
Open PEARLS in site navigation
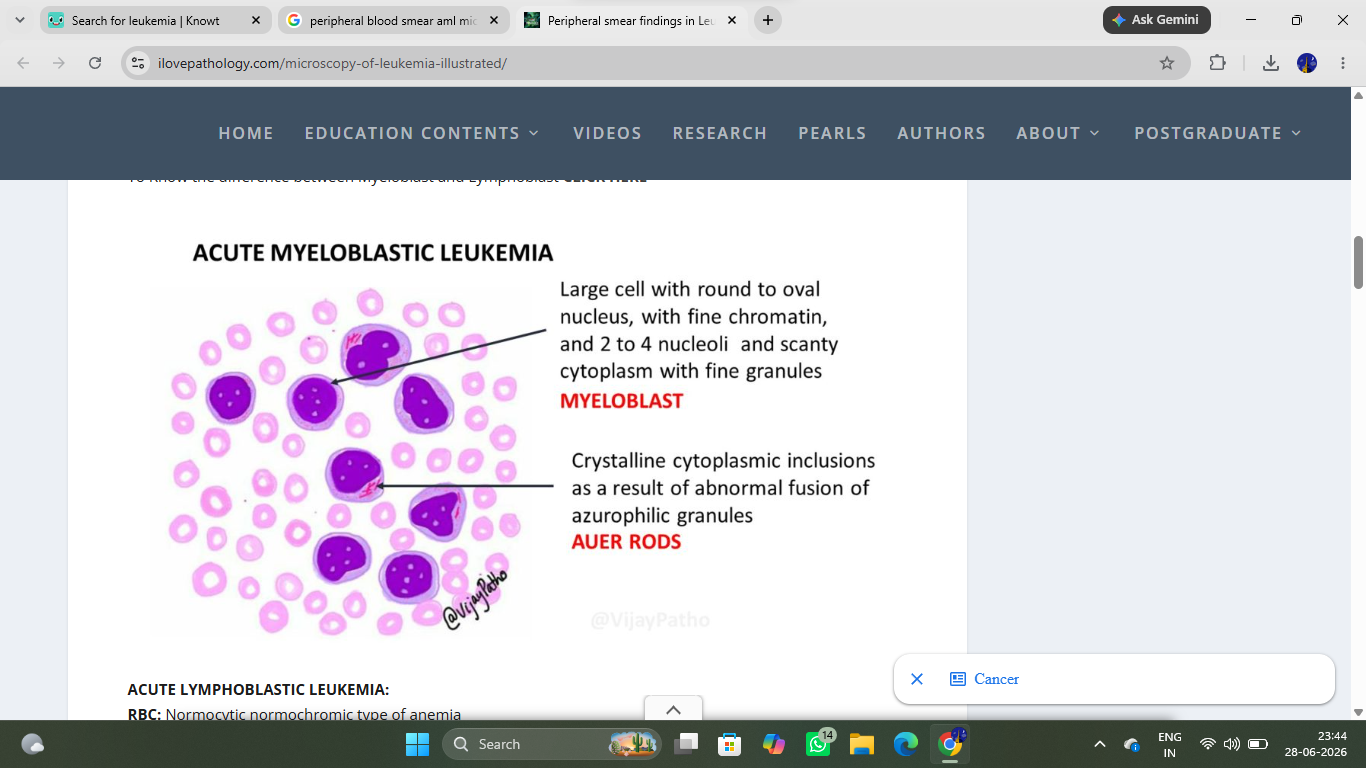click(832, 133)
